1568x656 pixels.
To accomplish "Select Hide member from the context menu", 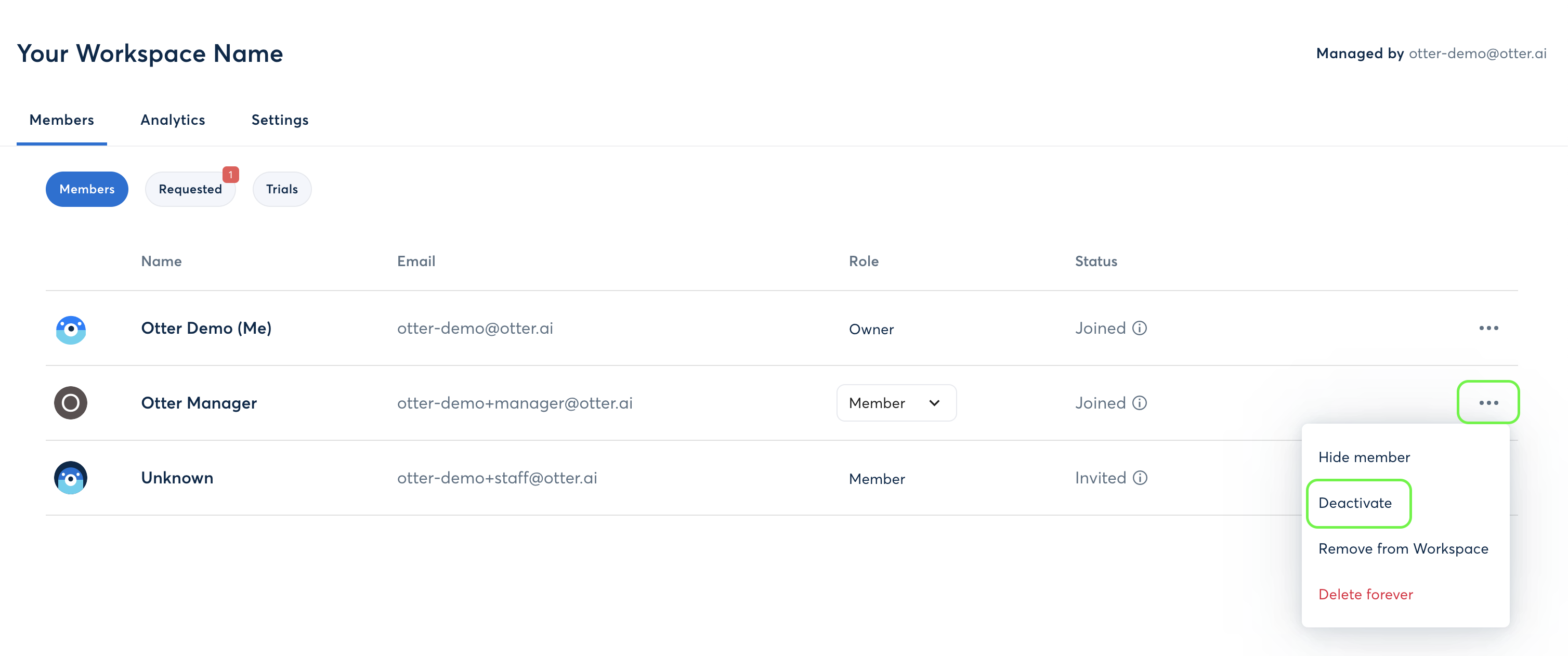I will tap(1364, 457).
